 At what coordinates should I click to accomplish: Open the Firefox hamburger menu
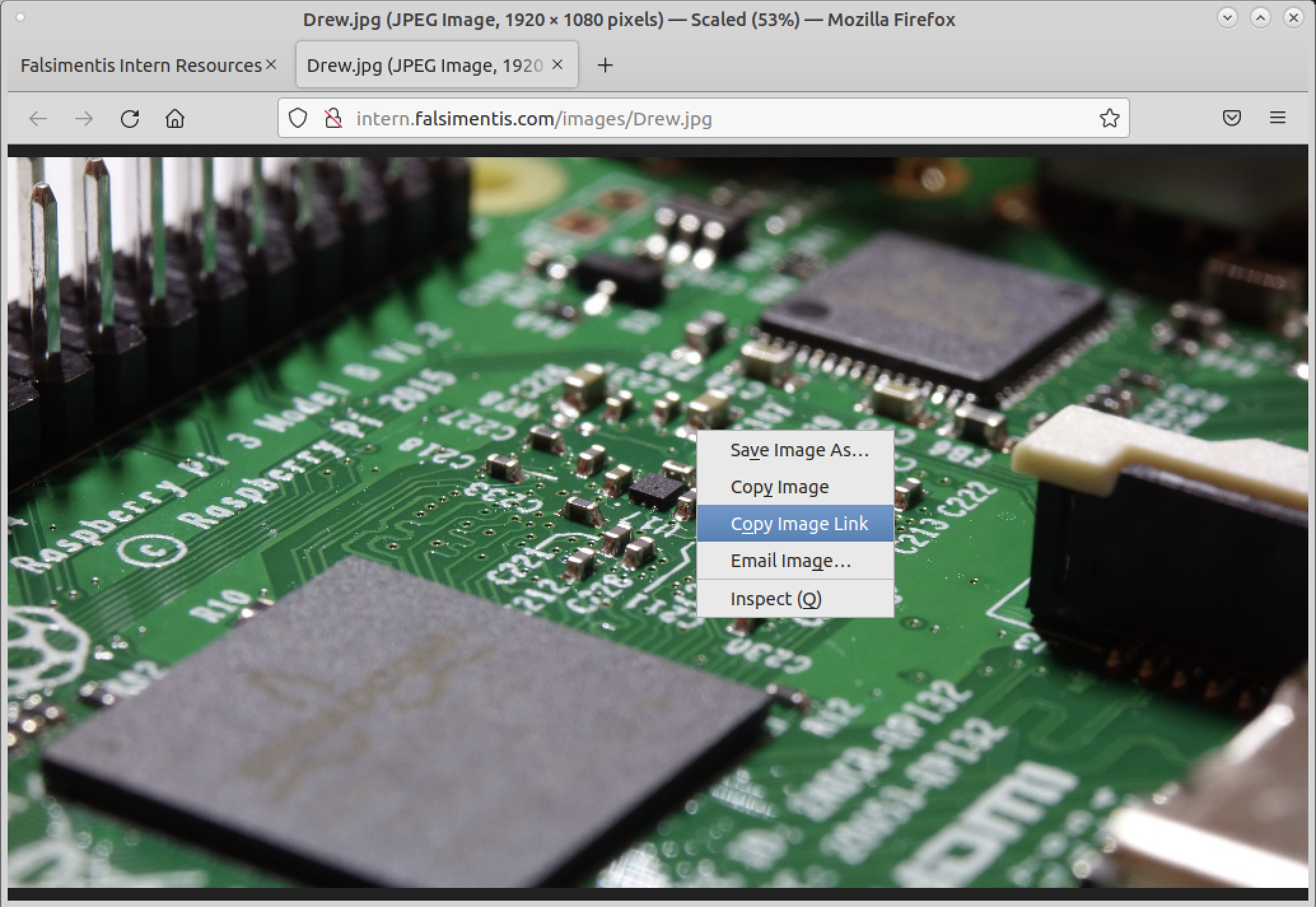1278,118
